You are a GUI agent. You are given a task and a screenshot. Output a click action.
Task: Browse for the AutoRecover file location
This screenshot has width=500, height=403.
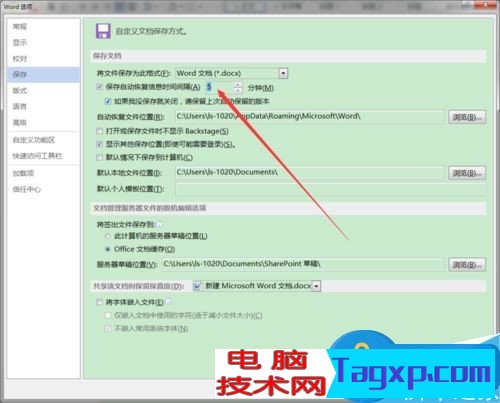(467, 117)
